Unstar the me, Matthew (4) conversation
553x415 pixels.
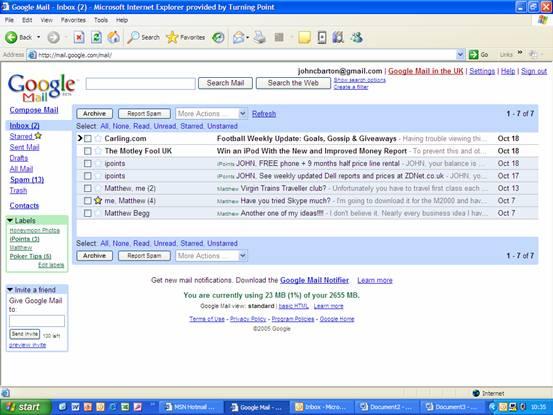click(98, 201)
